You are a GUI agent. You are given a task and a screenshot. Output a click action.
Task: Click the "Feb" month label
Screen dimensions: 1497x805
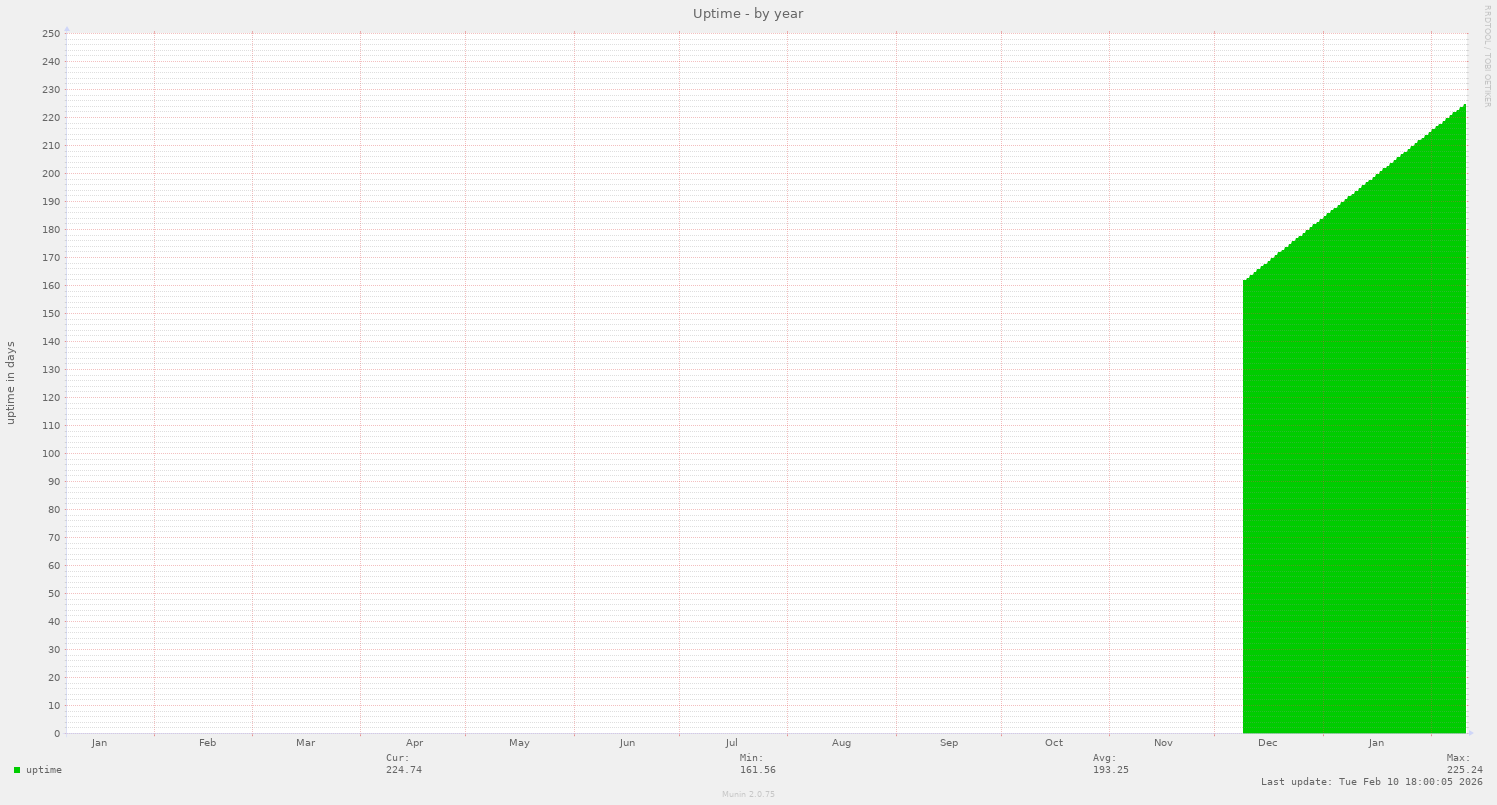coord(207,743)
